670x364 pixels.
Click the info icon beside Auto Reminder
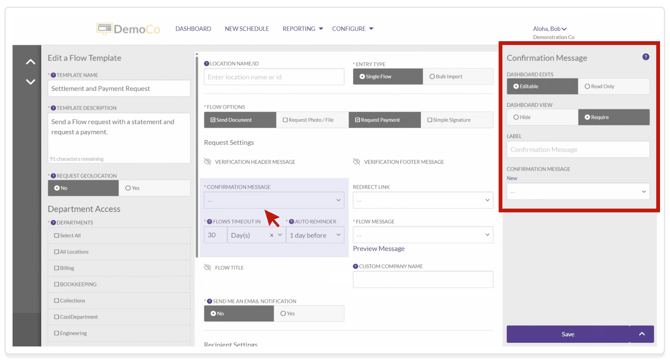pos(291,222)
